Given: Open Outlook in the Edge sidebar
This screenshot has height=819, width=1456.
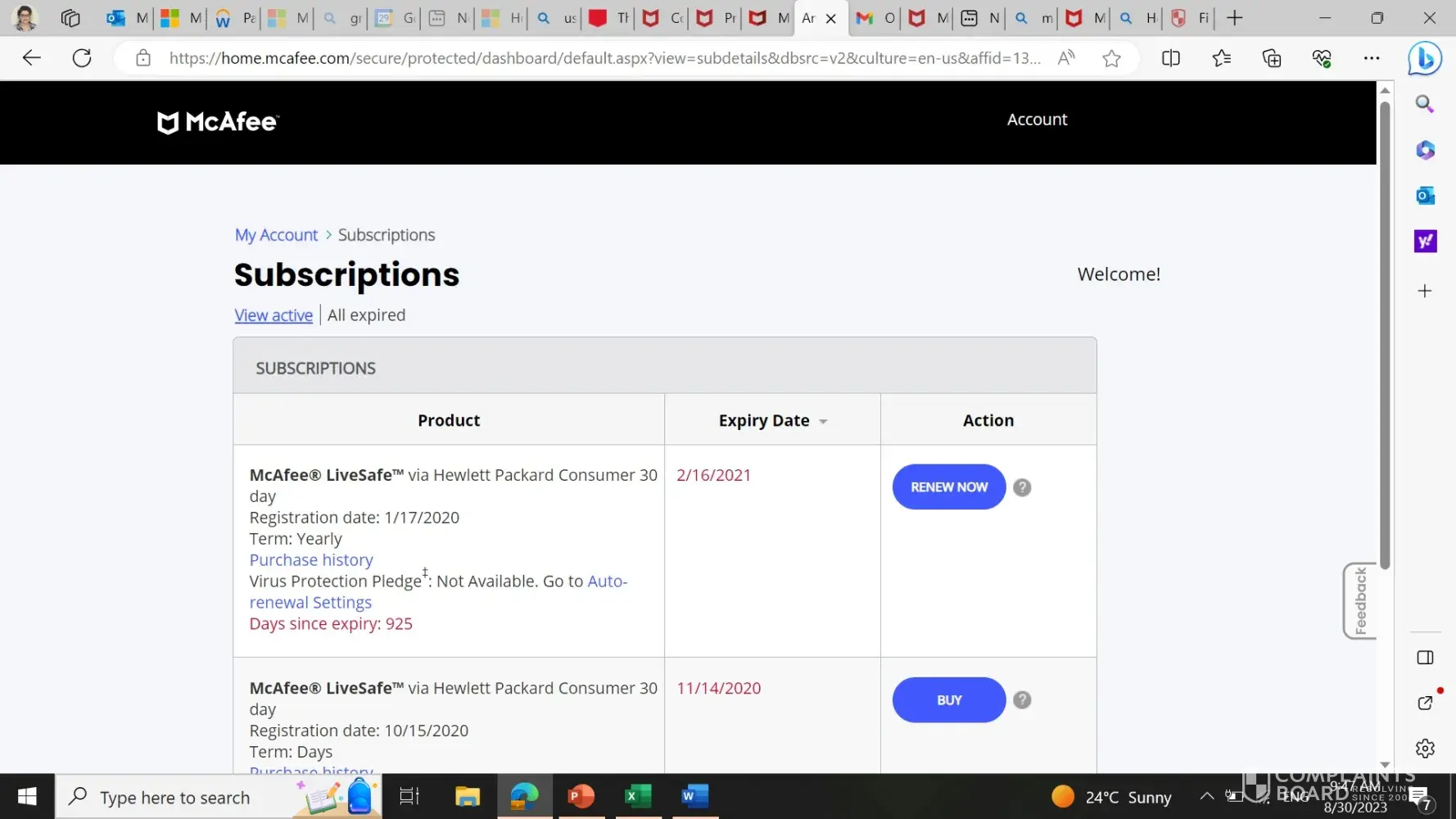Looking at the screenshot, I should pos(1425,196).
